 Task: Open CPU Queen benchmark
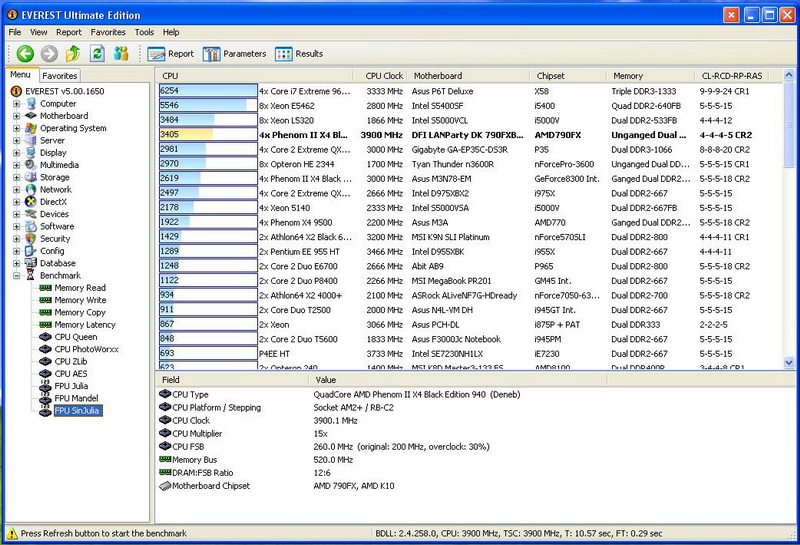tap(76, 337)
